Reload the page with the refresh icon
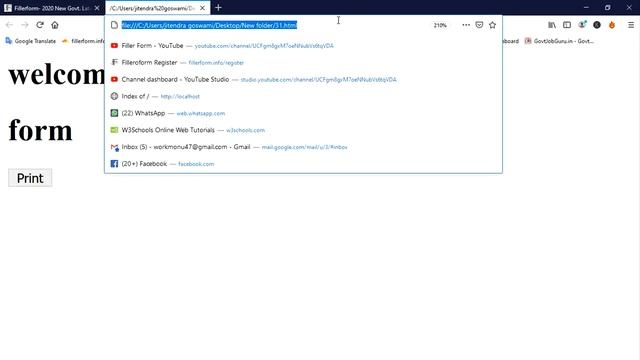640x360 pixels. tap(40, 25)
